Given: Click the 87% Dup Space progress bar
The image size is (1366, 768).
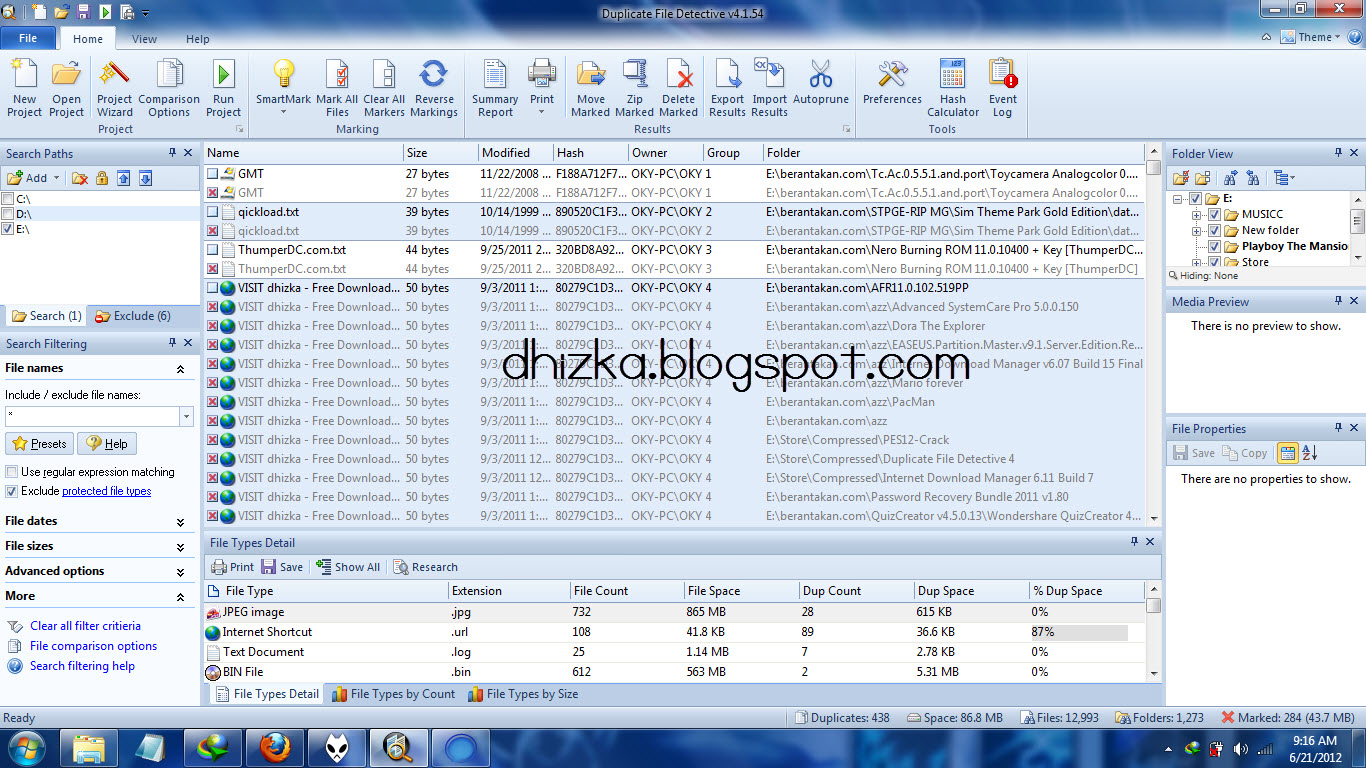Looking at the screenshot, I should pos(1080,632).
